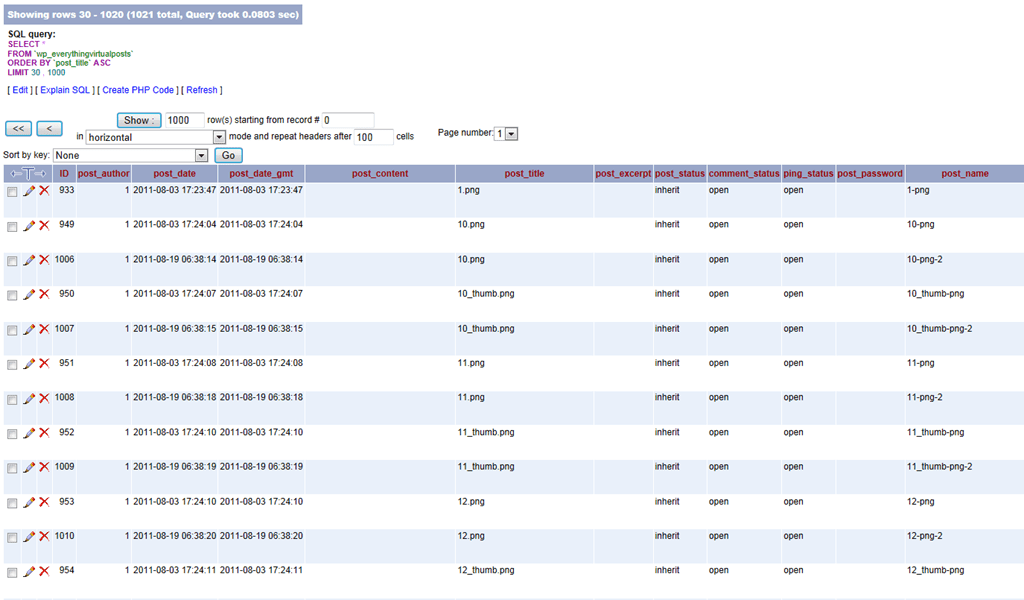1024x600 pixels.
Task: Edit row with ID 1009
Action: pyautogui.click(x=29, y=467)
